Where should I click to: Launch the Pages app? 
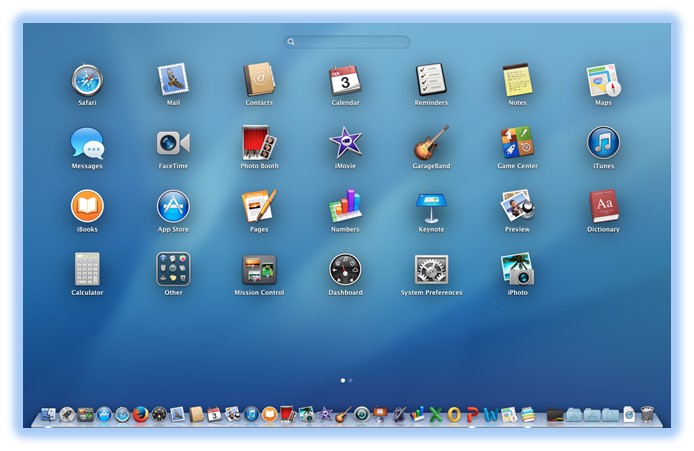259,206
